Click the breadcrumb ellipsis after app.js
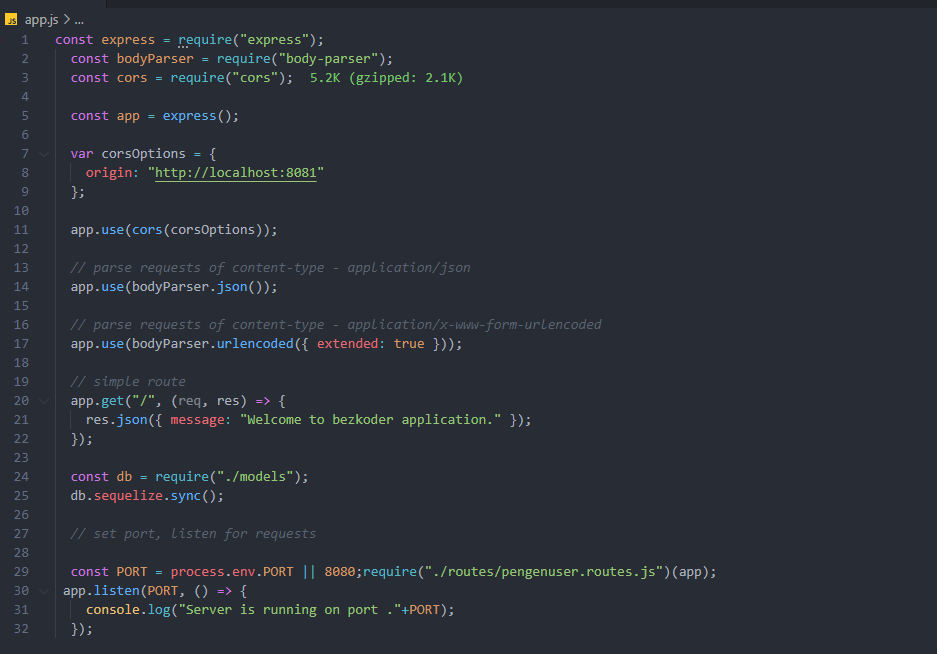Viewport: 937px width, 654px height. click(x=79, y=20)
